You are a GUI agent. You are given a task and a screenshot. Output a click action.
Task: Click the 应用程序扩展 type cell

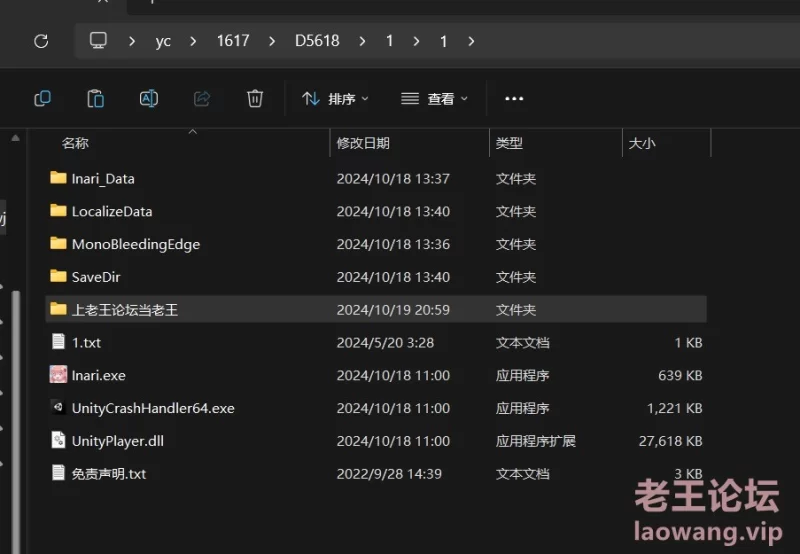click(x=535, y=441)
